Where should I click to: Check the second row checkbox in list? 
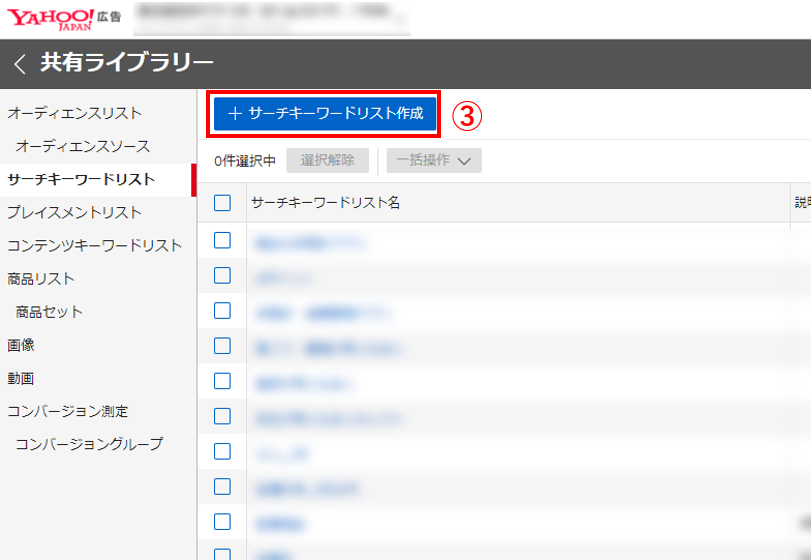pos(223,276)
